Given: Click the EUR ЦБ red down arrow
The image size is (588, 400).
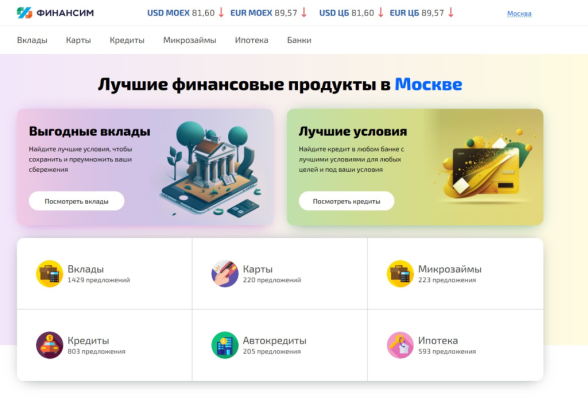Looking at the screenshot, I should point(451,12).
